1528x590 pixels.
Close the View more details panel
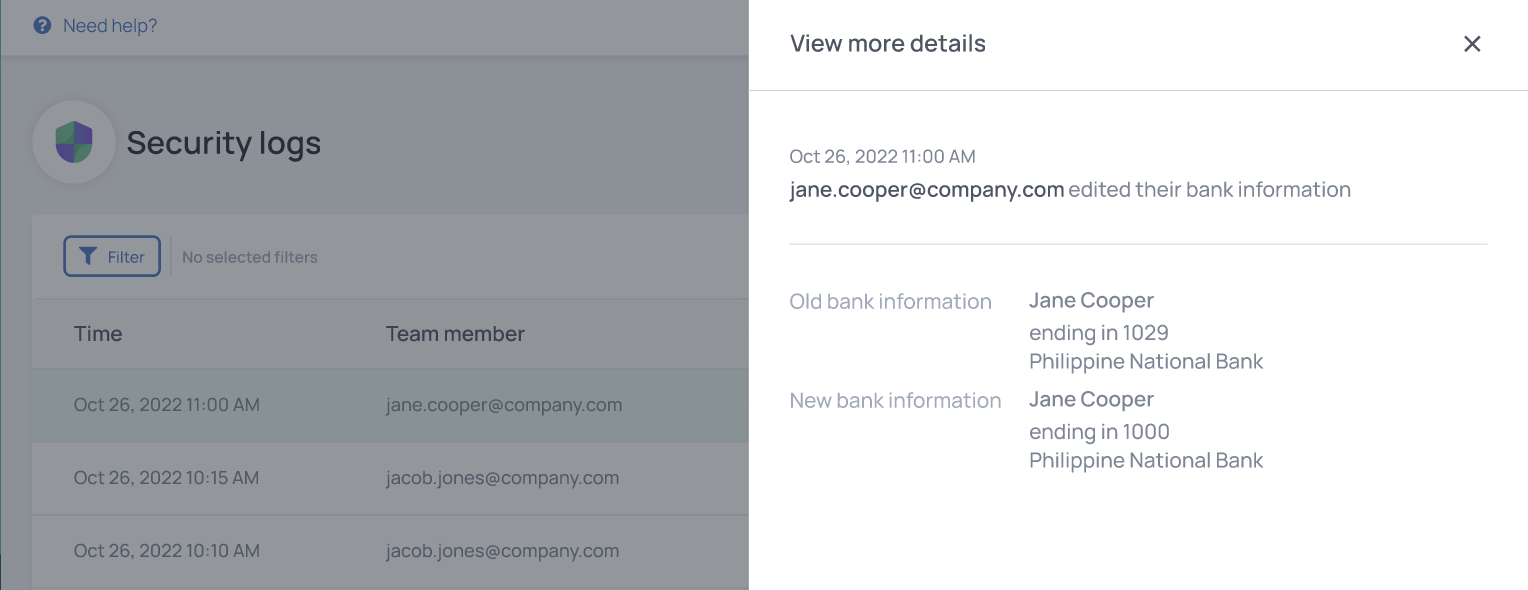pyautogui.click(x=1472, y=44)
